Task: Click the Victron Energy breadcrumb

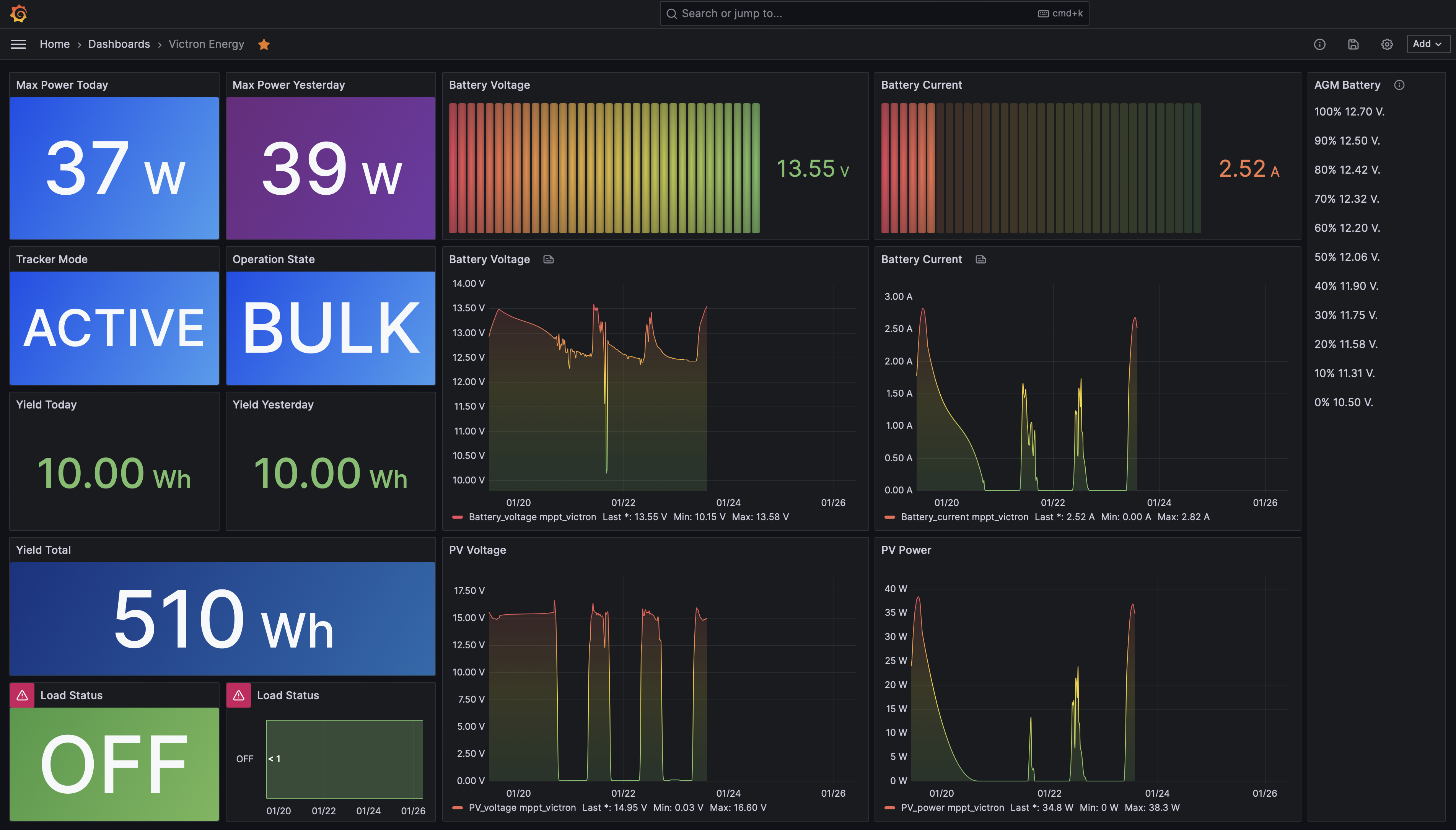Action: (206, 44)
